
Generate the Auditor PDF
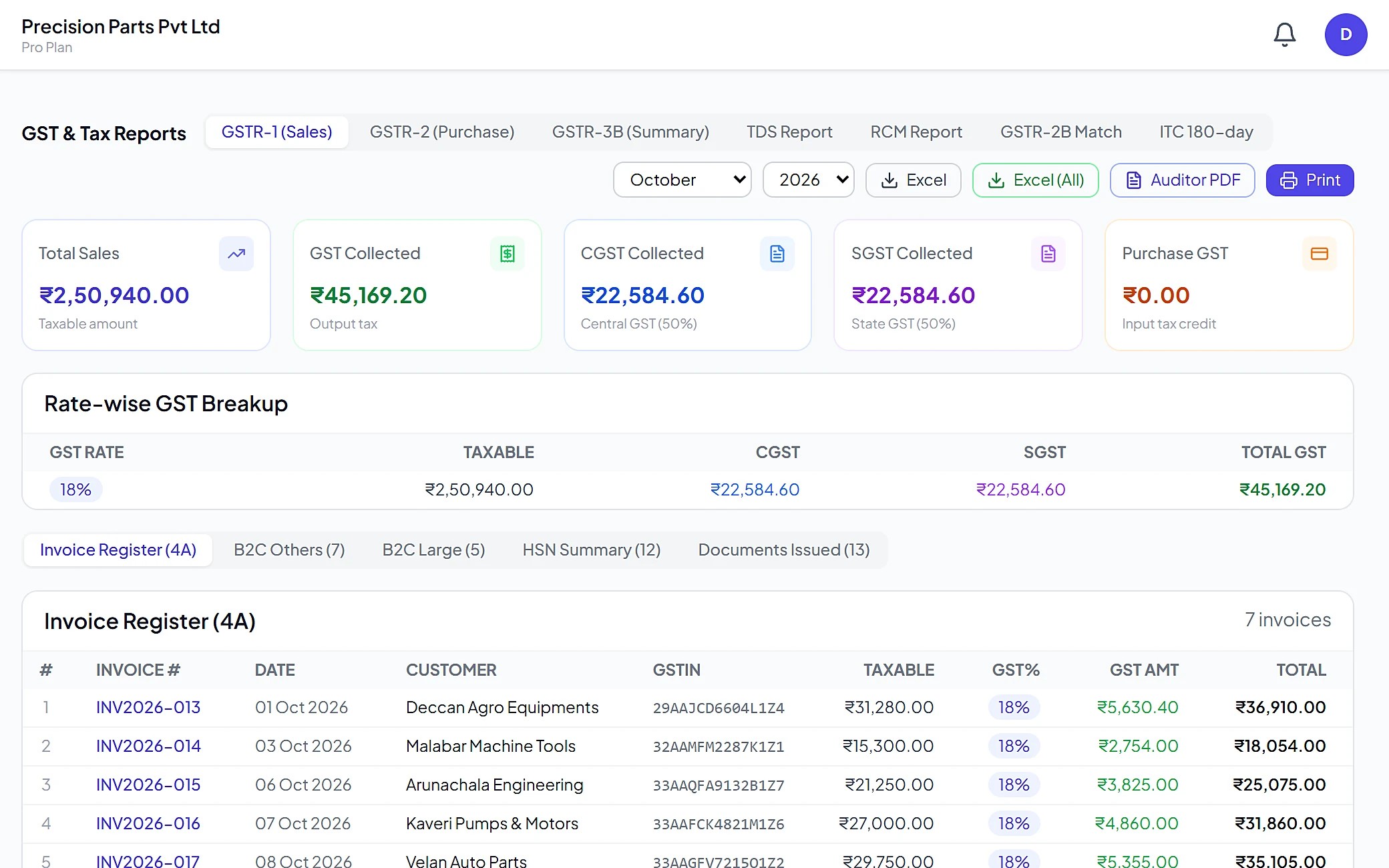coord(1182,180)
